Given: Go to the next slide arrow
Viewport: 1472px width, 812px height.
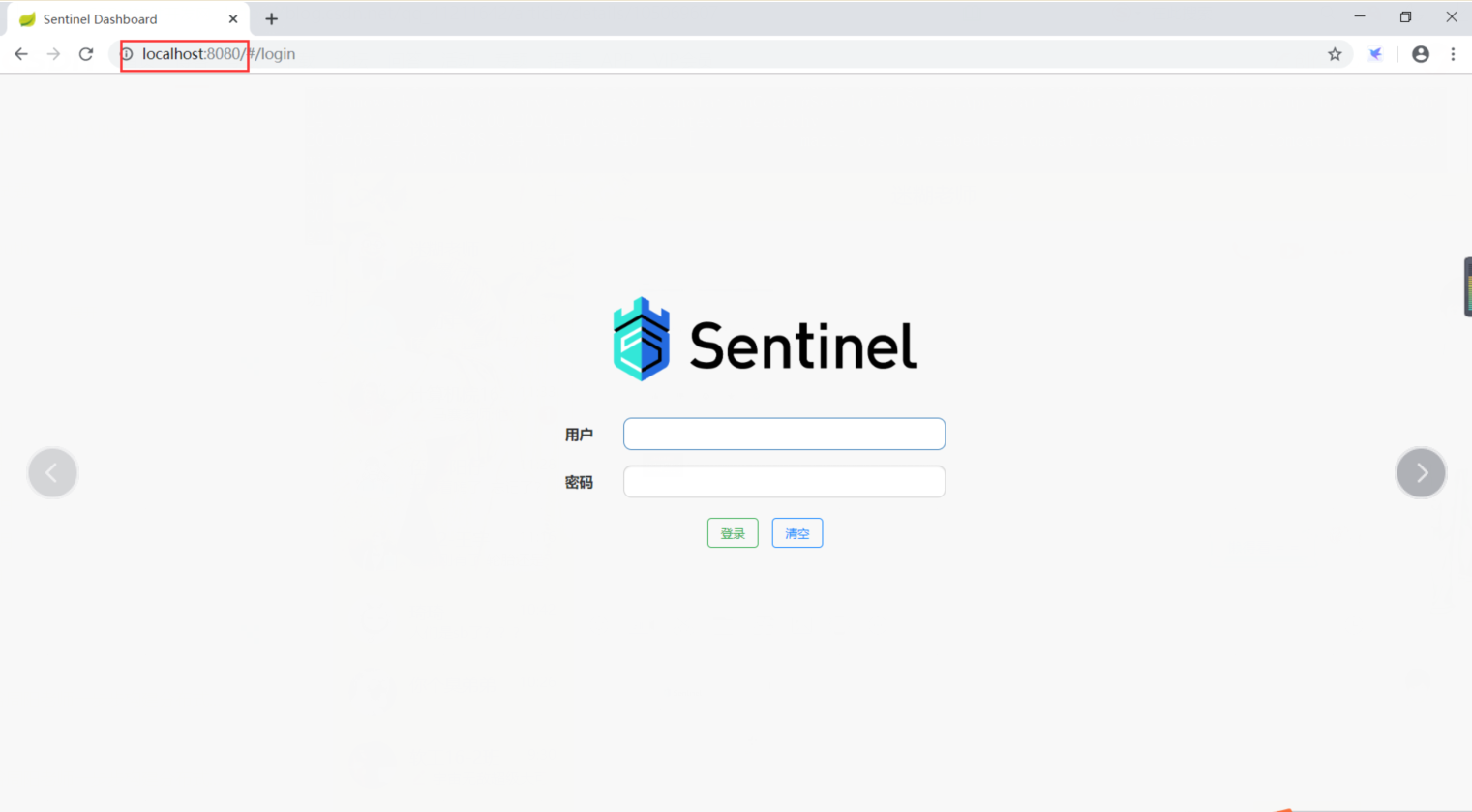Looking at the screenshot, I should [1421, 473].
